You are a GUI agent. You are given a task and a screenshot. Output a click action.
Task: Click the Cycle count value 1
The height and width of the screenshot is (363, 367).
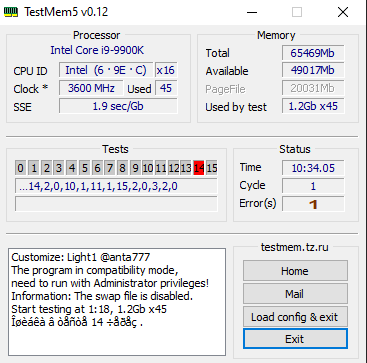pyautogui.click(x=313, y=186)
